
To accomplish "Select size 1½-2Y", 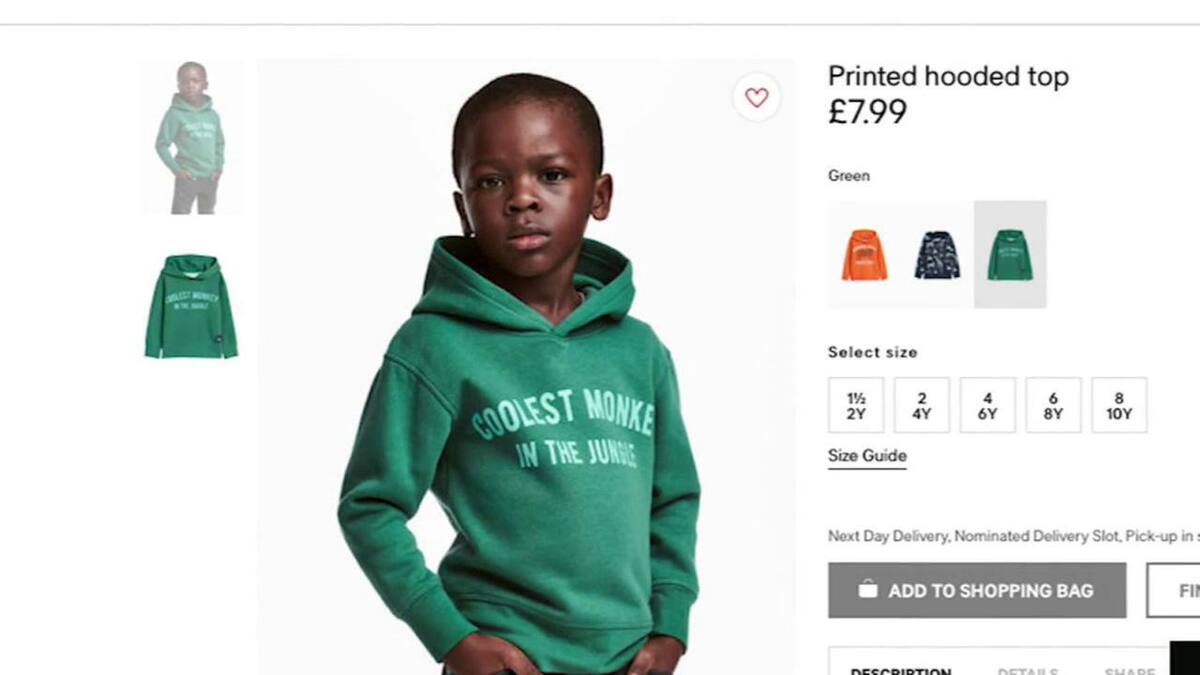I will tap(856, 405).
